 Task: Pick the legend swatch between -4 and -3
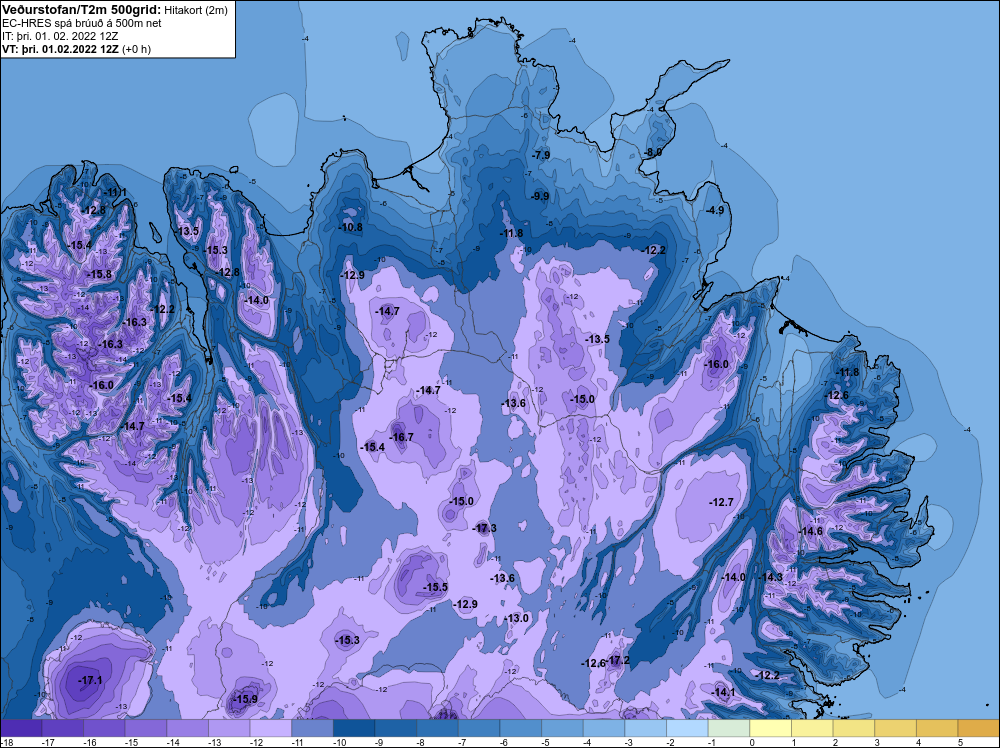click(x=604, y=728)
